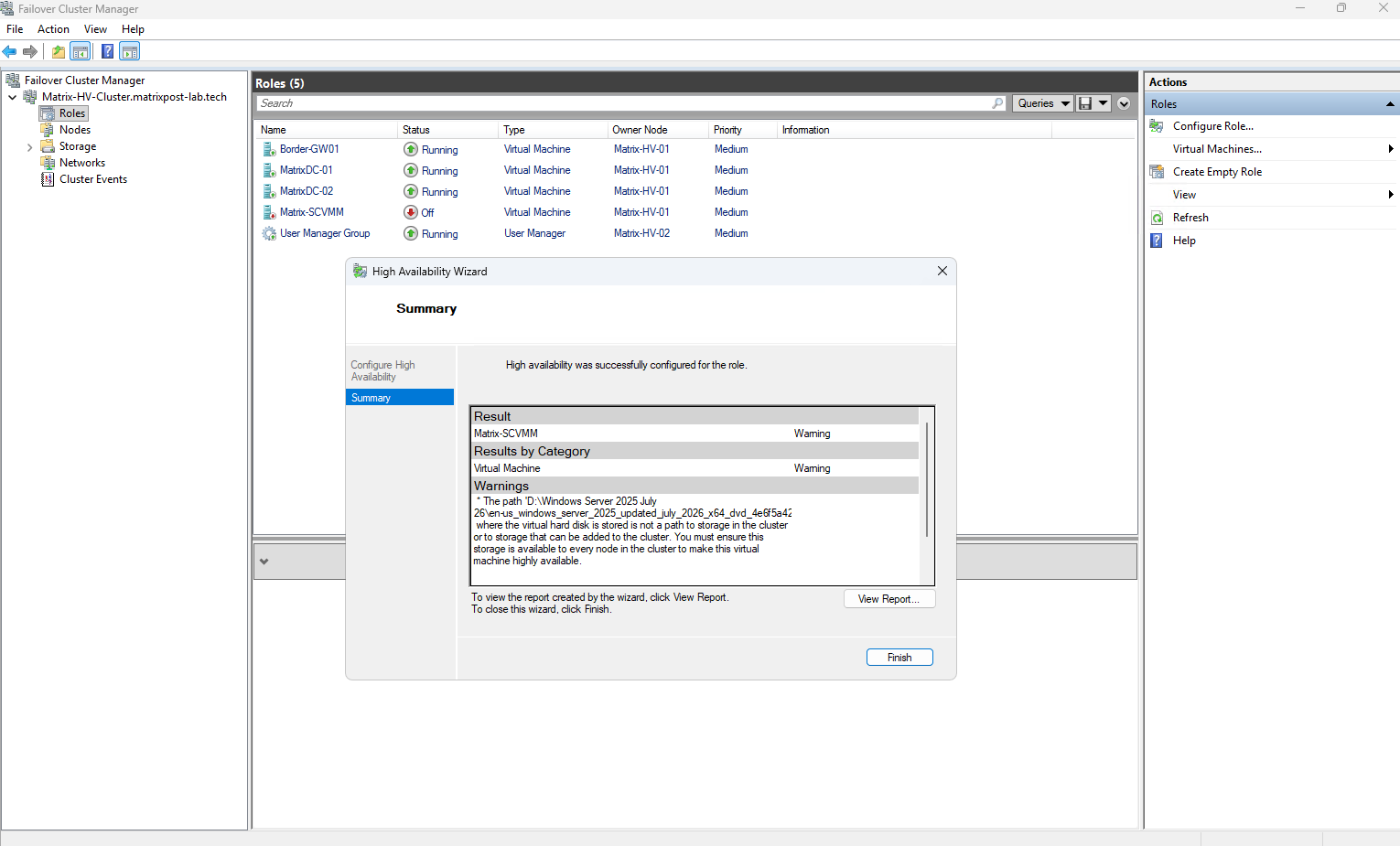Click the Refresh action text
Screen dimensions: 1400x846
click(1190, 218)
